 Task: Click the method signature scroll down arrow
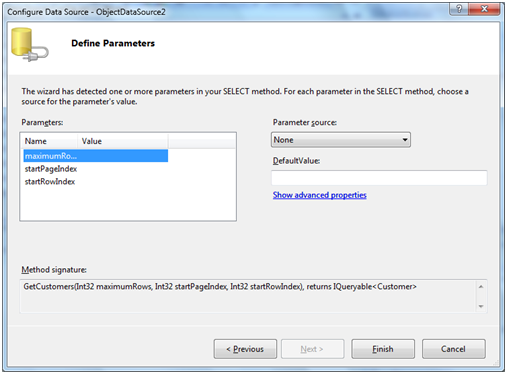[x=481, y=306]
